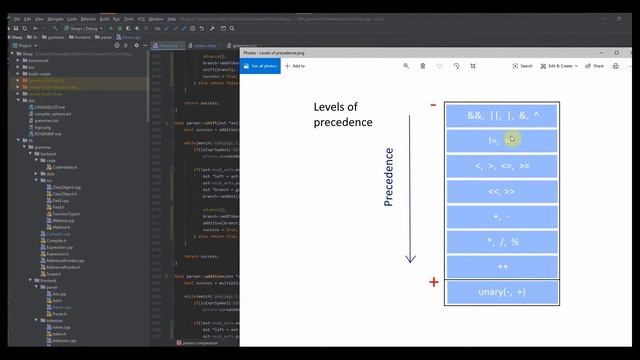The width and height of the screenshot is (640, 360).
Task: Select Method.h in project tree
Action: point(58,227)
